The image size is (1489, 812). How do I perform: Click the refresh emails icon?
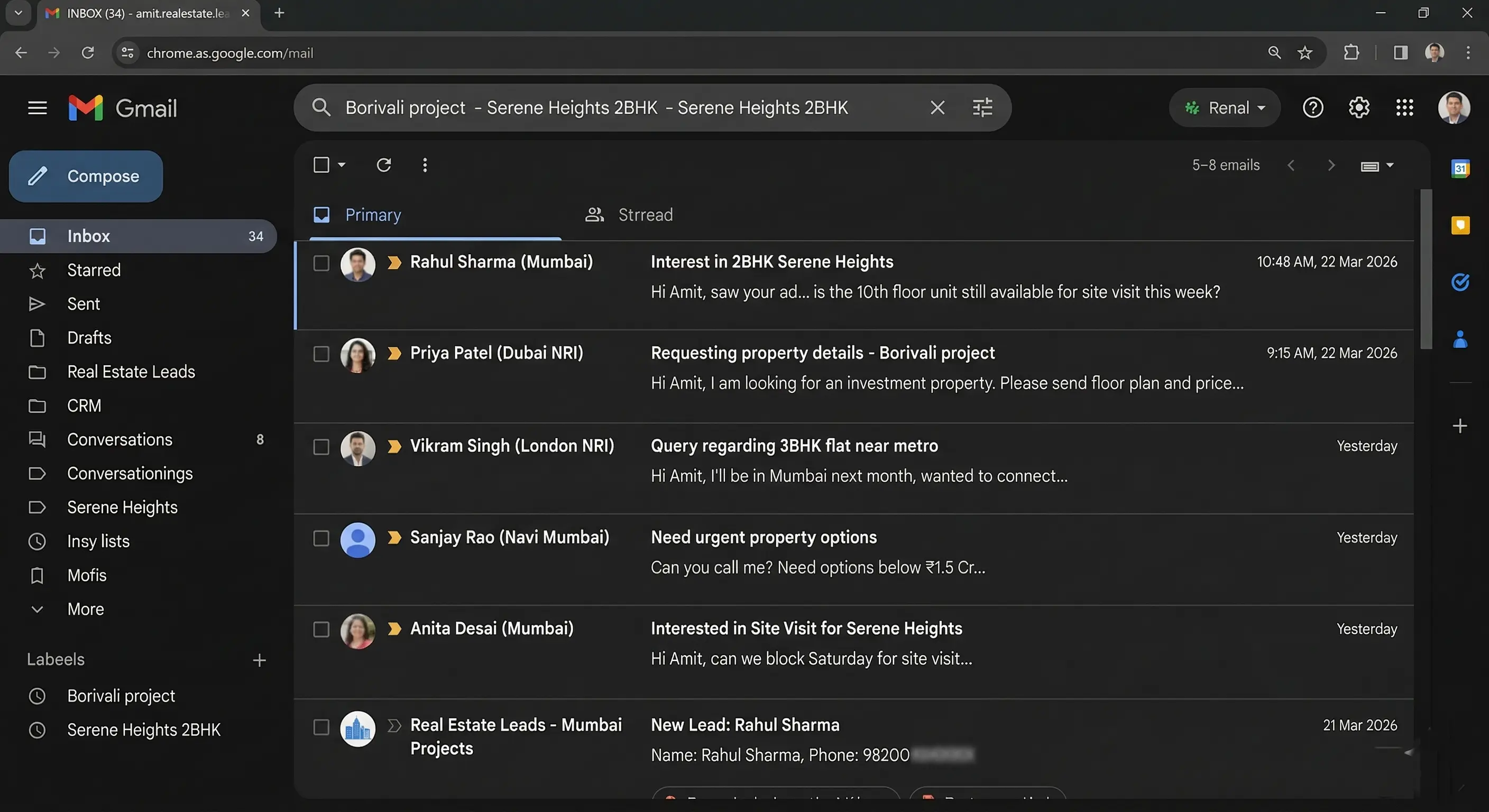click(x=384, y=165)
